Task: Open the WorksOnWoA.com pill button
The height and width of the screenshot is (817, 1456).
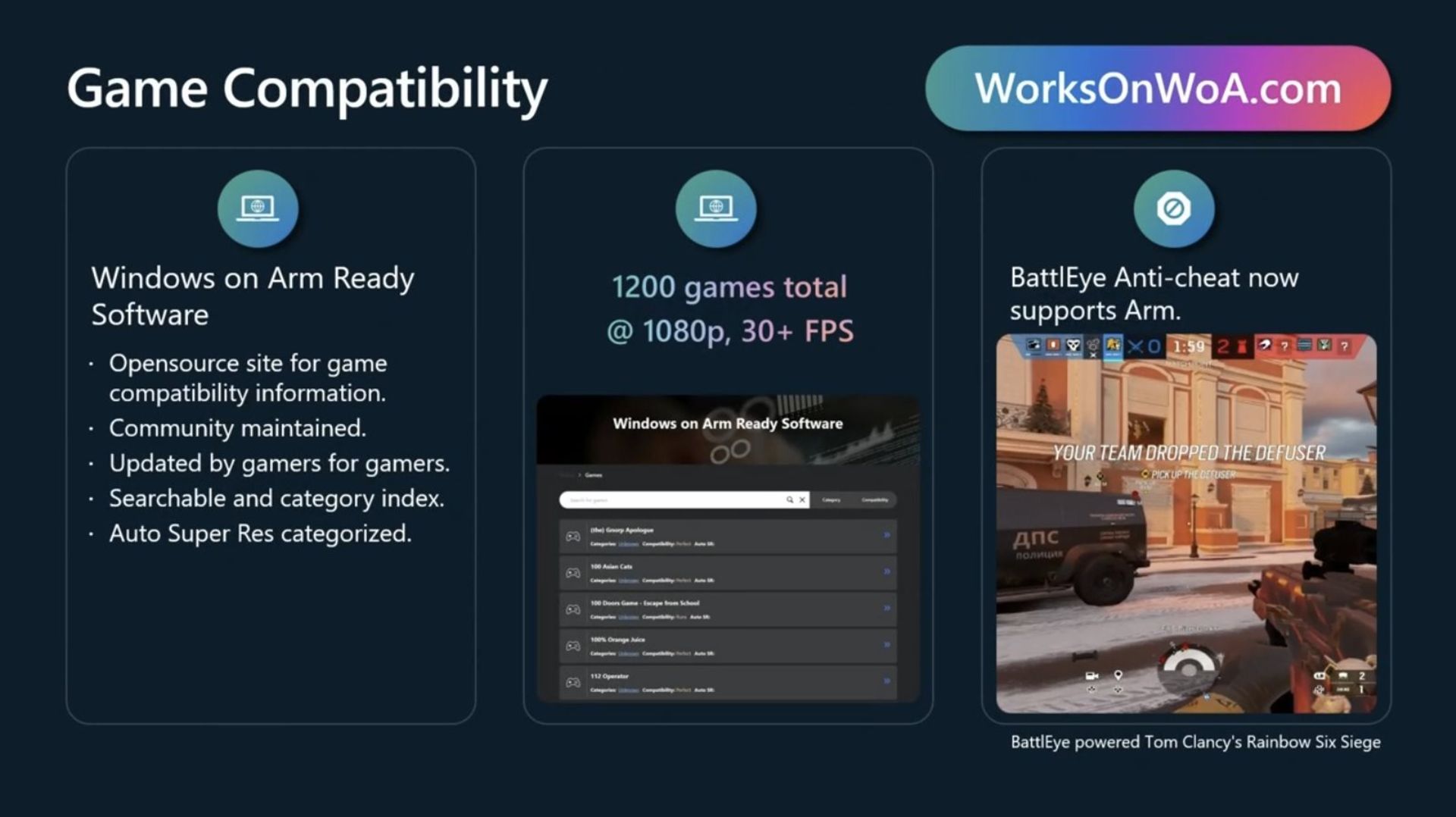Action: (1158, 88)
